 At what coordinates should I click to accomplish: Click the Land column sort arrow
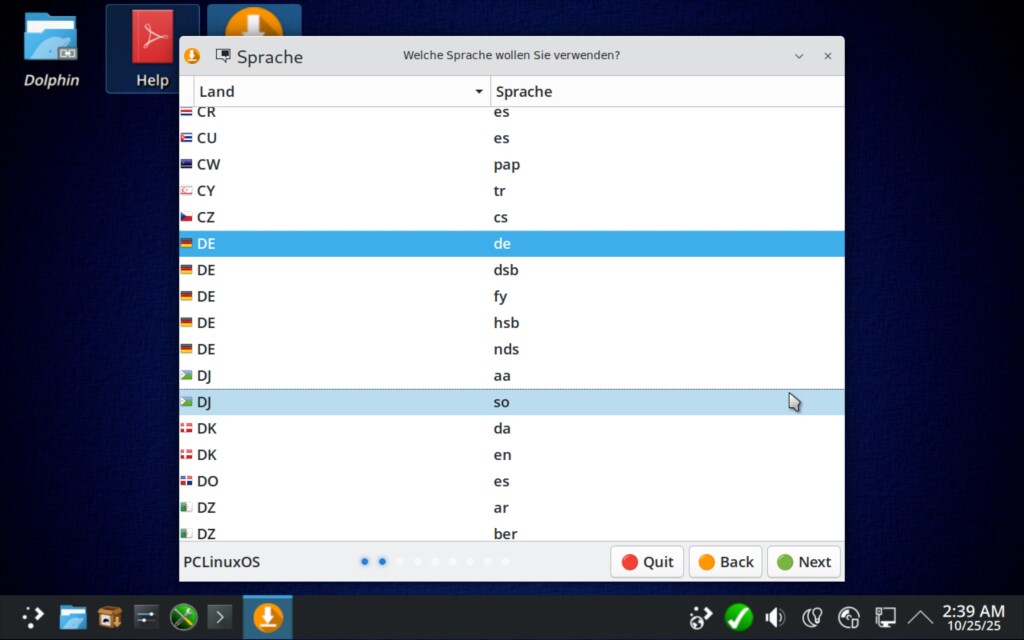pyautogui.click(x=478, y=92)
